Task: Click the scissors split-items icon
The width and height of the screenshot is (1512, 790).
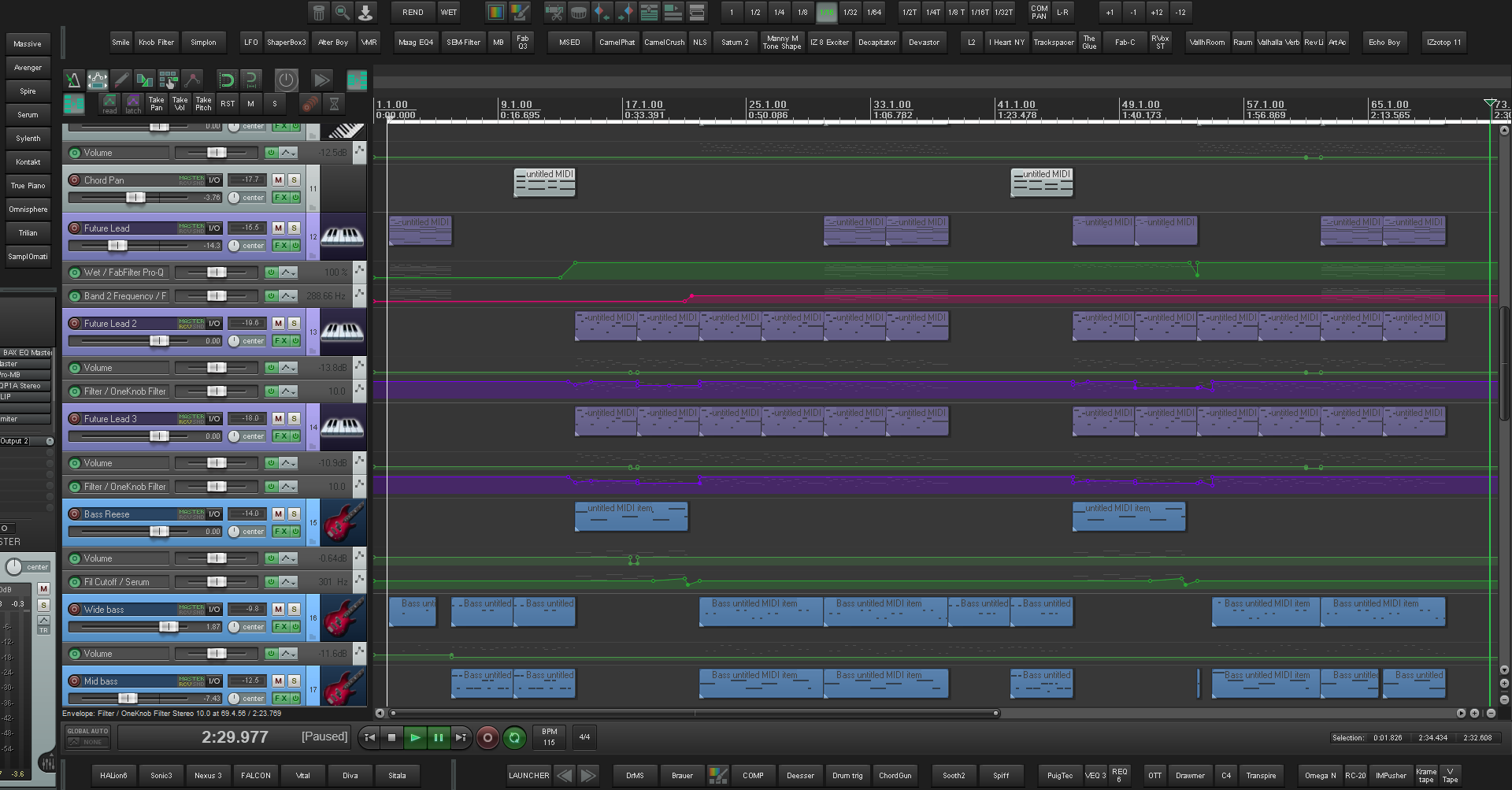Action: coord(554,12)
